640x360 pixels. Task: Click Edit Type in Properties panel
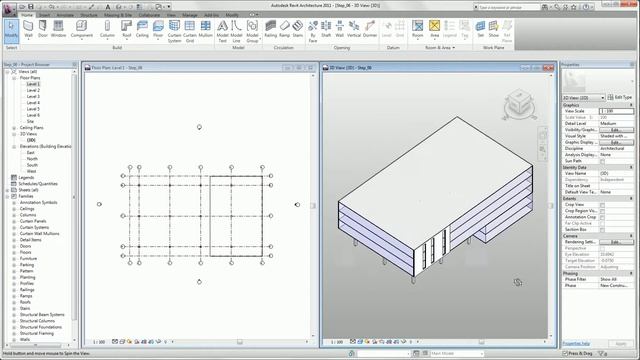click(x=620, y=97)
